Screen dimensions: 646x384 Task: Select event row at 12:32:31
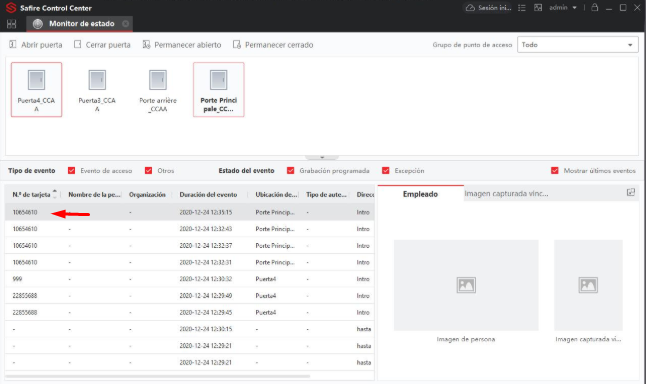pos(190,262)
